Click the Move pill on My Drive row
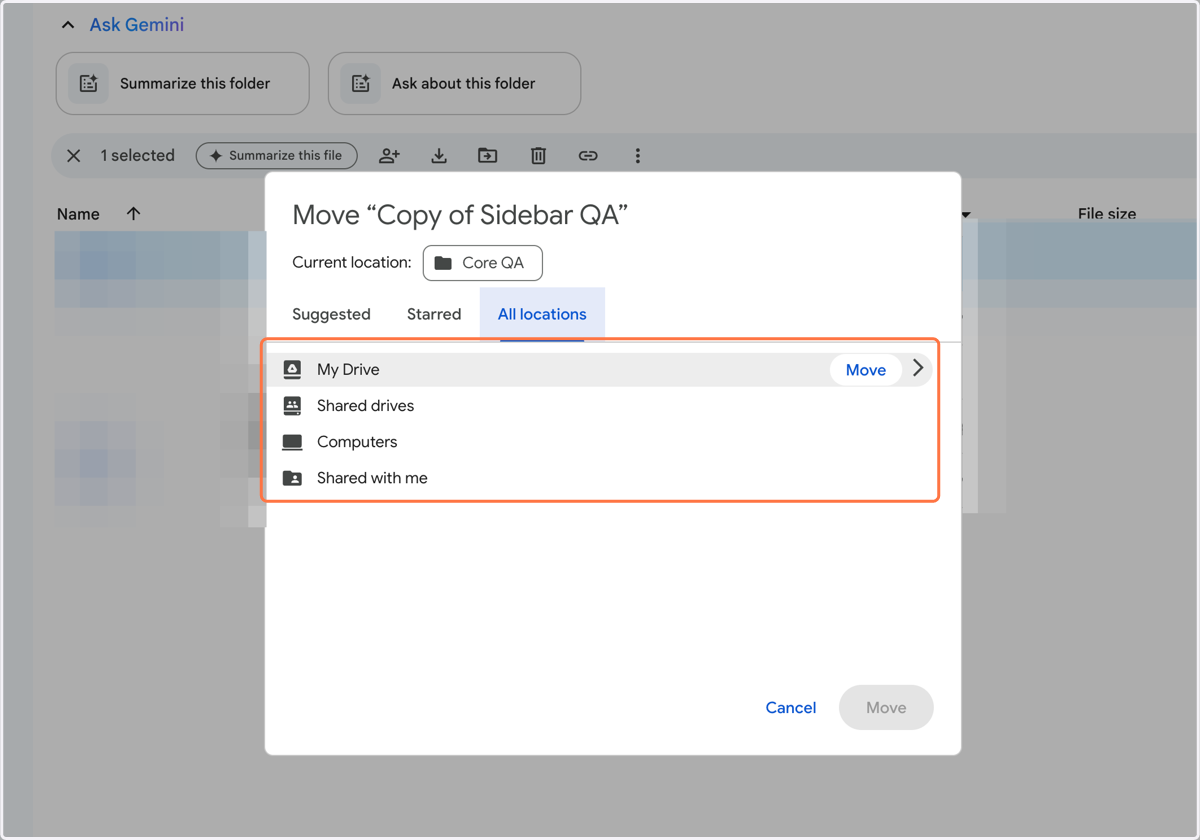The width and height of the screenshot is (1200, 840). (x=866, y=370)
